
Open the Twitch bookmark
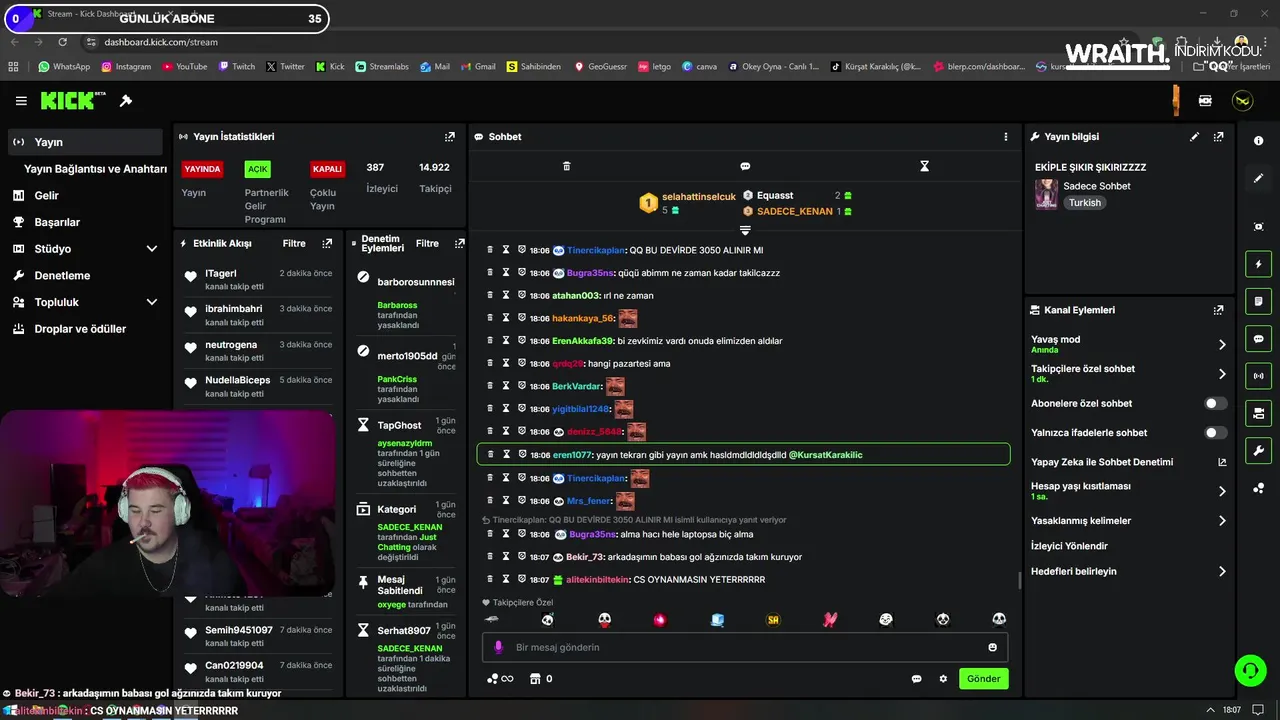click(236, 67)
